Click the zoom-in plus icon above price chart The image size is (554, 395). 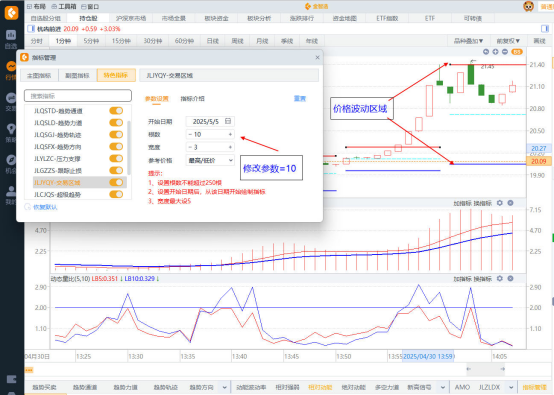tap(495, 52)
